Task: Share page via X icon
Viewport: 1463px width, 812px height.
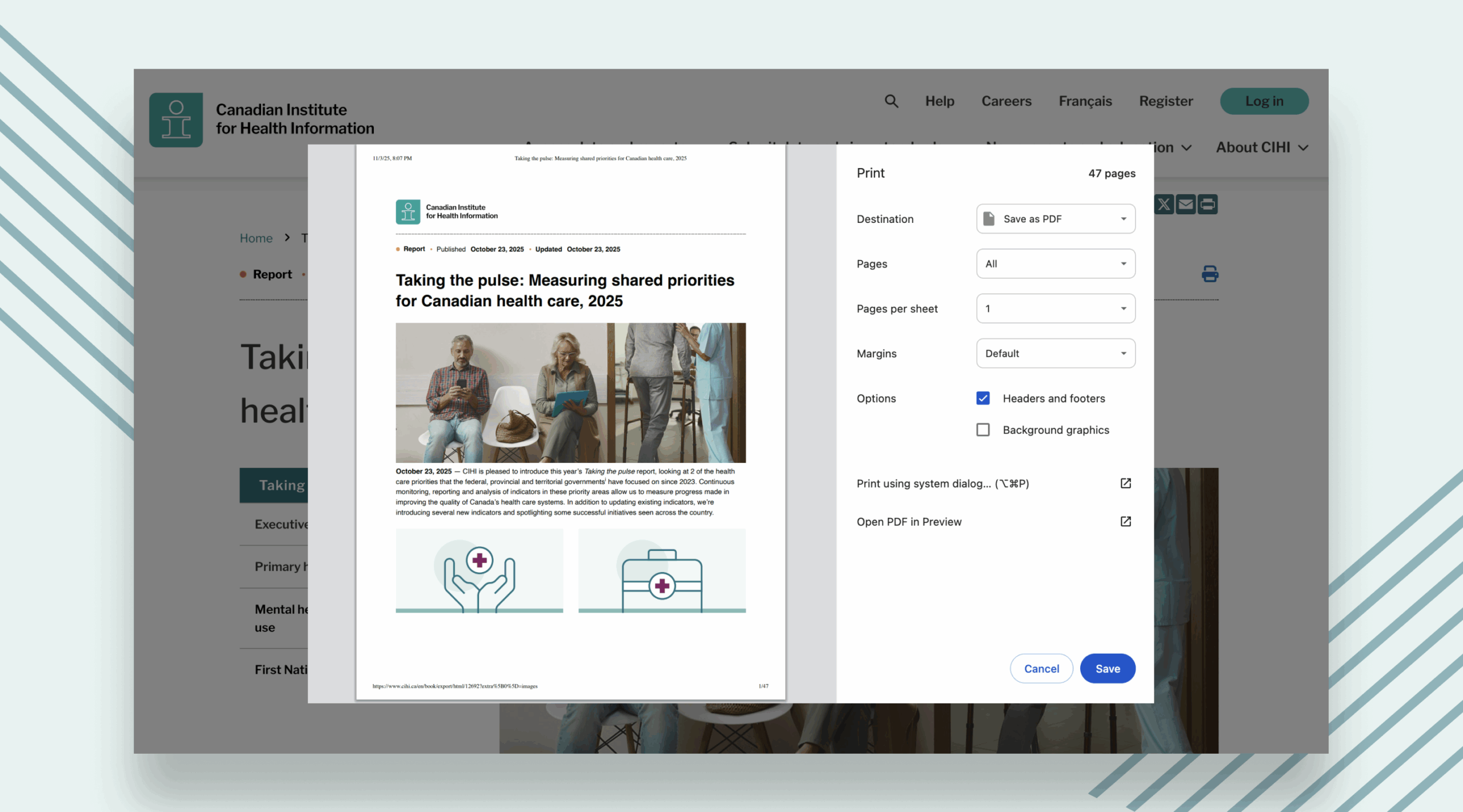Action: click(x=1164, y=205)
